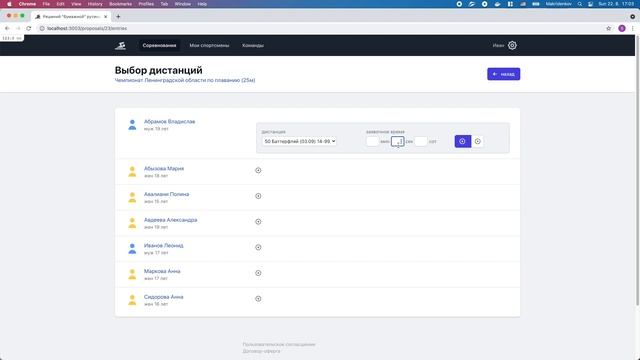The width and height of the screenshot is (640, 360).
Task: Click the назад button
Action: [x=503, y=74]
